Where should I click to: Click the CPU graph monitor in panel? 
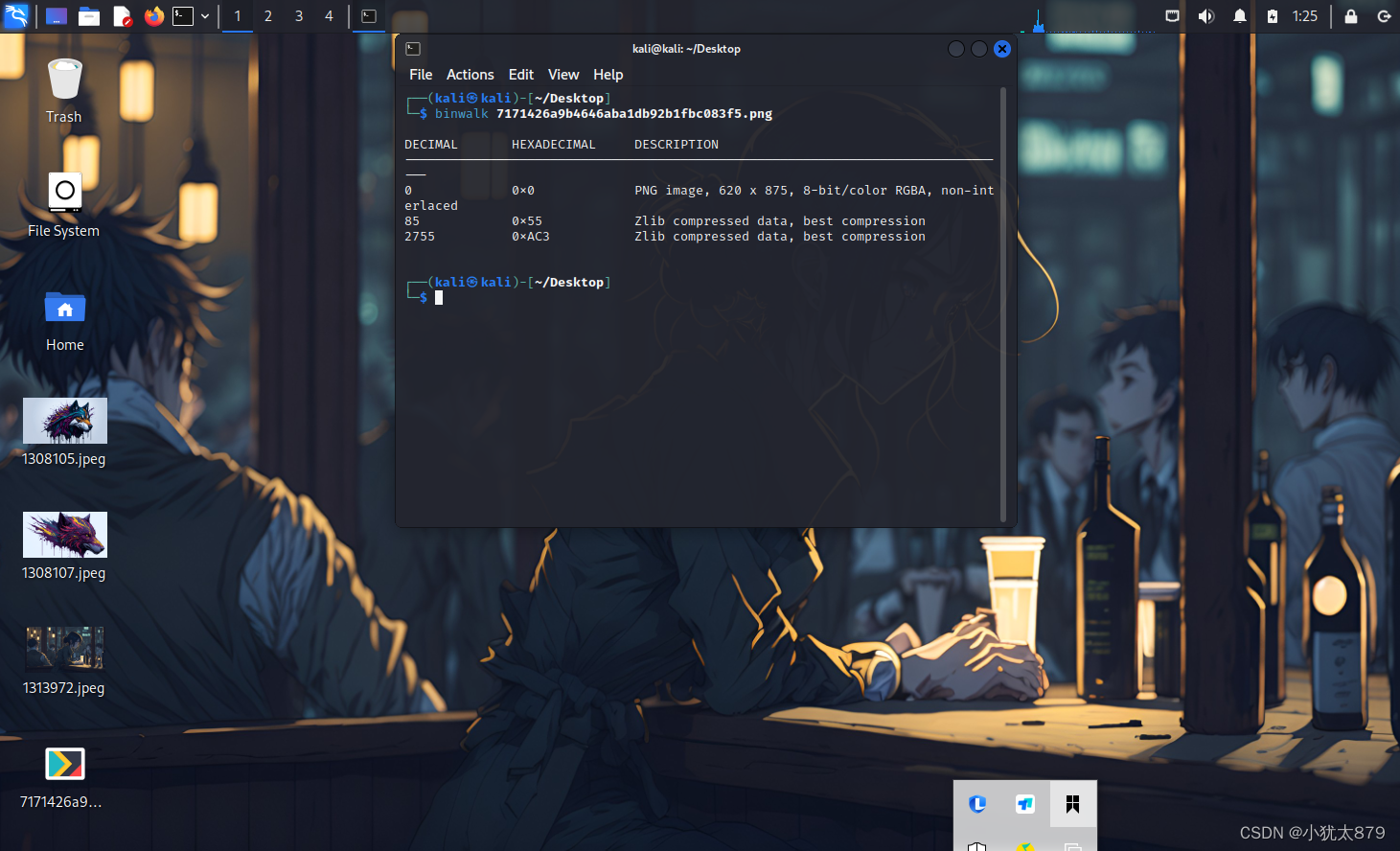1088,19
